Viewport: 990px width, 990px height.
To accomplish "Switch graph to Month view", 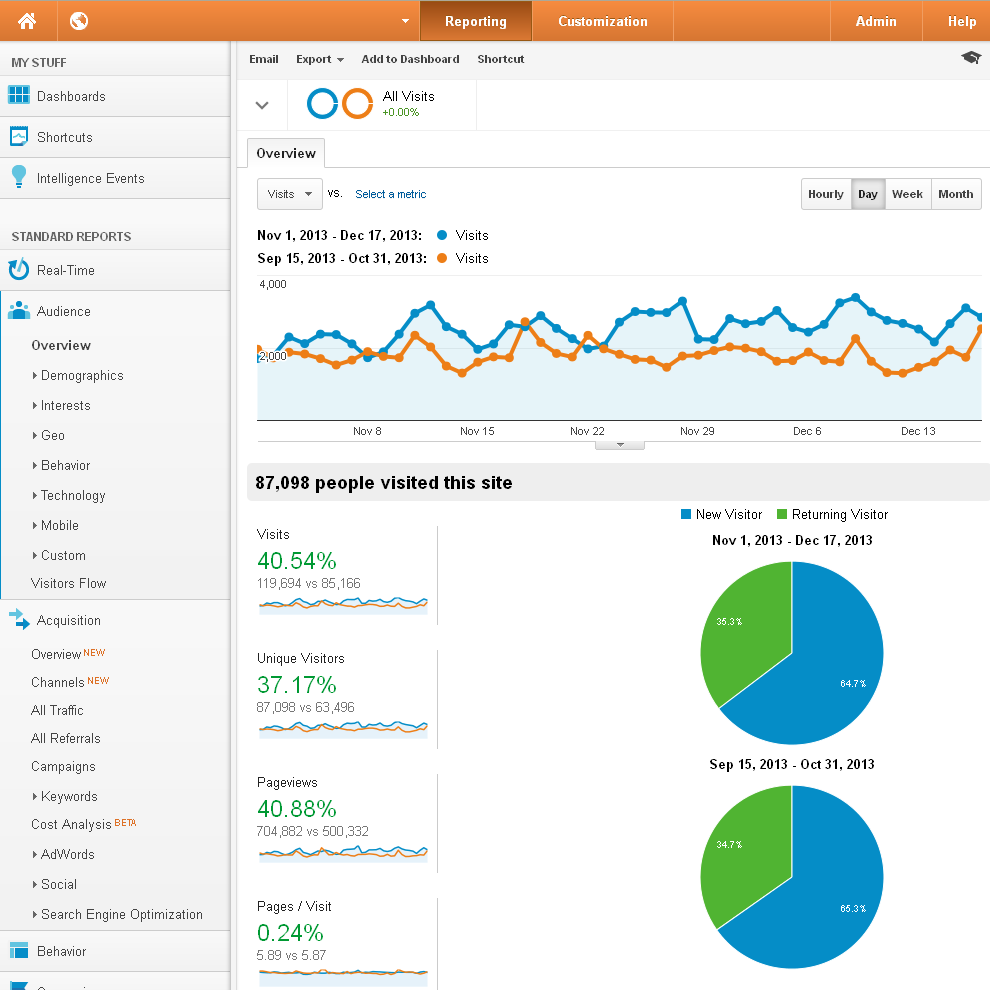I will (955, 194).
